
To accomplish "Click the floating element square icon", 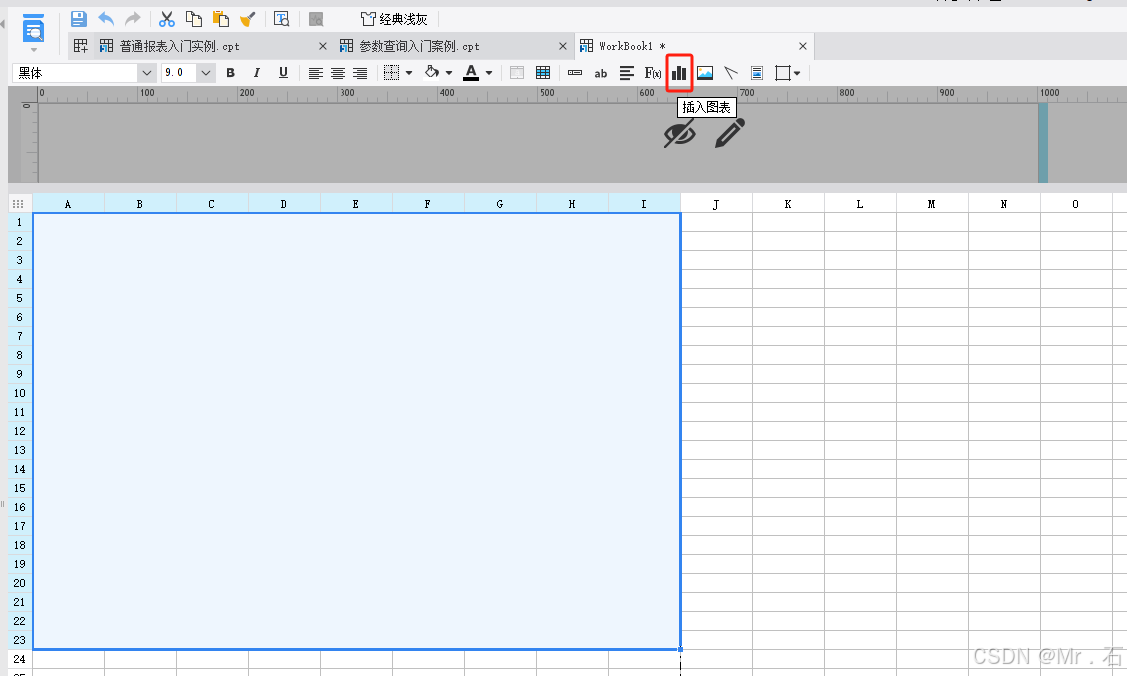I will coord(783,73).
